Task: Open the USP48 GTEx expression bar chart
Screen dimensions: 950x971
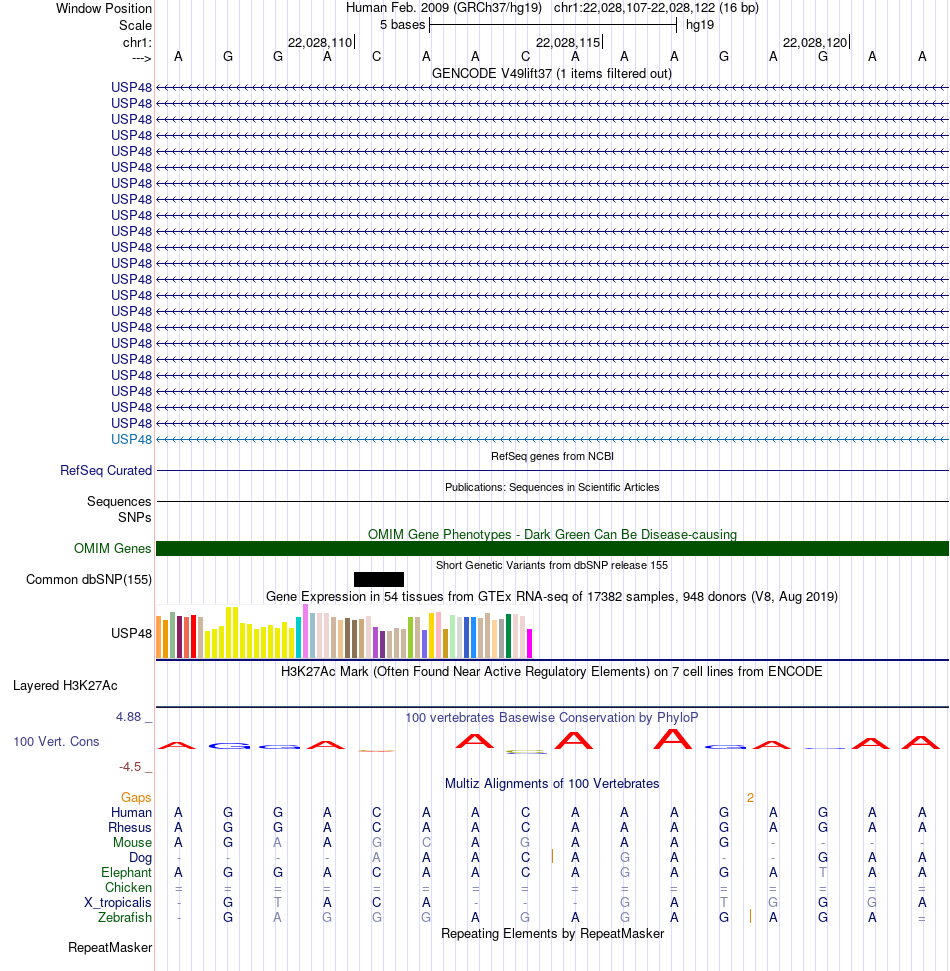Action: [x=344, y=632]
